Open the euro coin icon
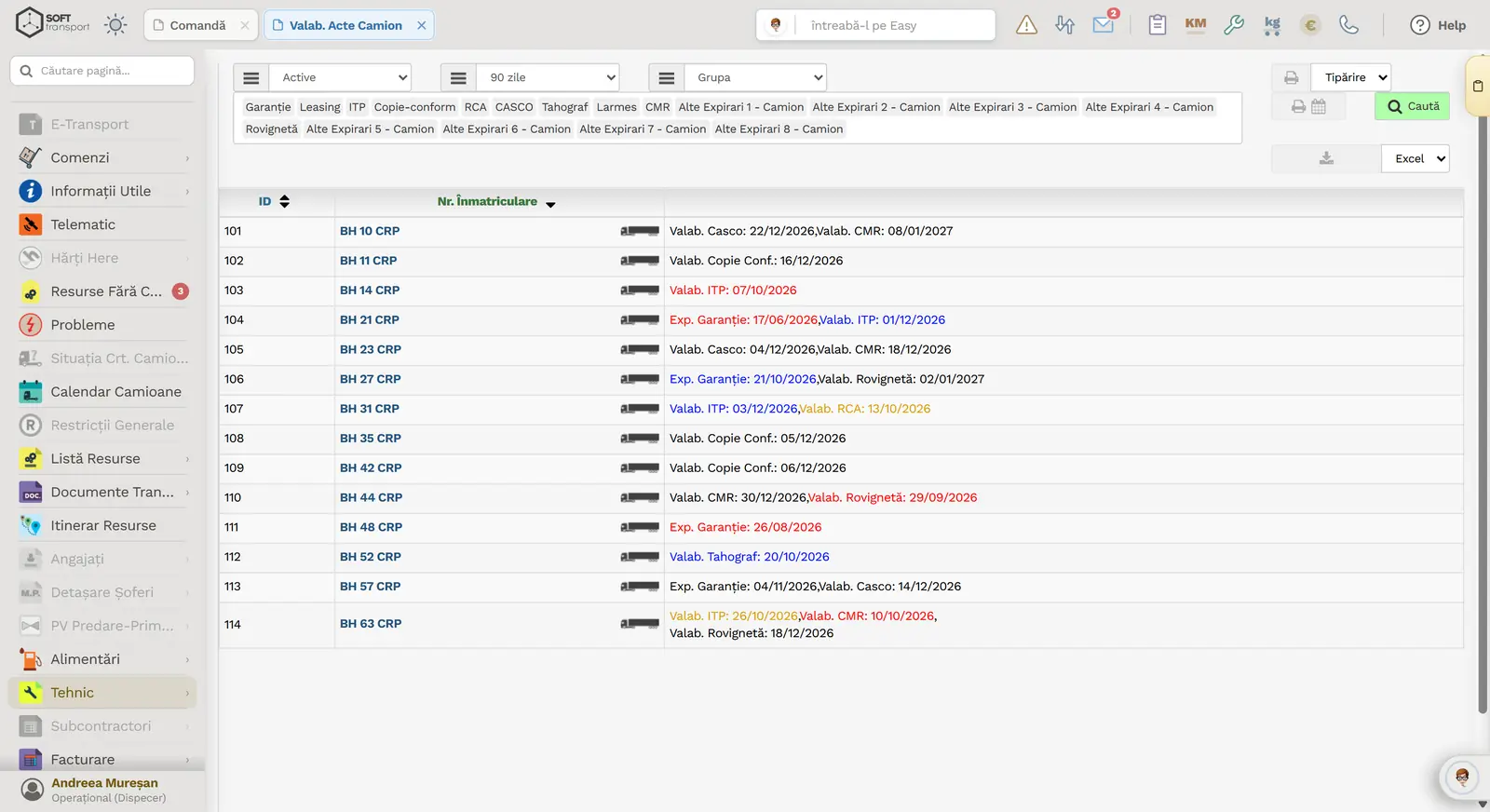The width and height of the screenshot is (1490, 812). point(1310,25)
